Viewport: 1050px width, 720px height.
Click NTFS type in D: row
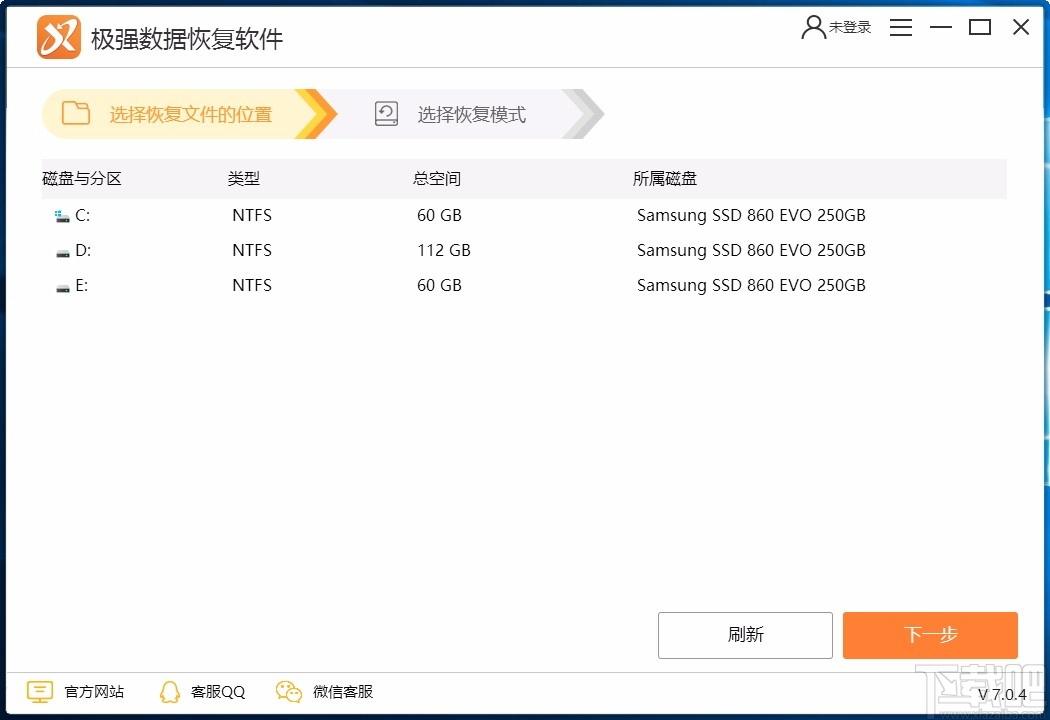pyautogui.click(x=252, y=250)
